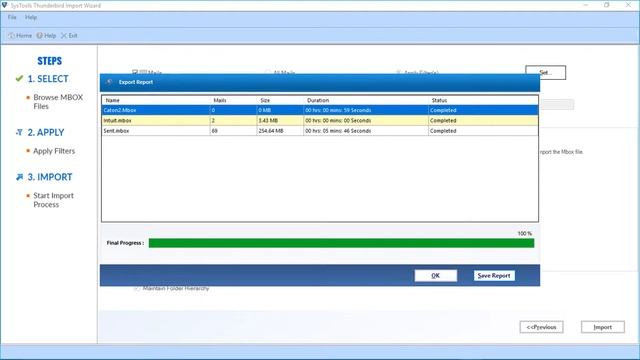This screenshot has height=360, width=640.
Task: Open the Help menu in menu bar
Action: 31,17
